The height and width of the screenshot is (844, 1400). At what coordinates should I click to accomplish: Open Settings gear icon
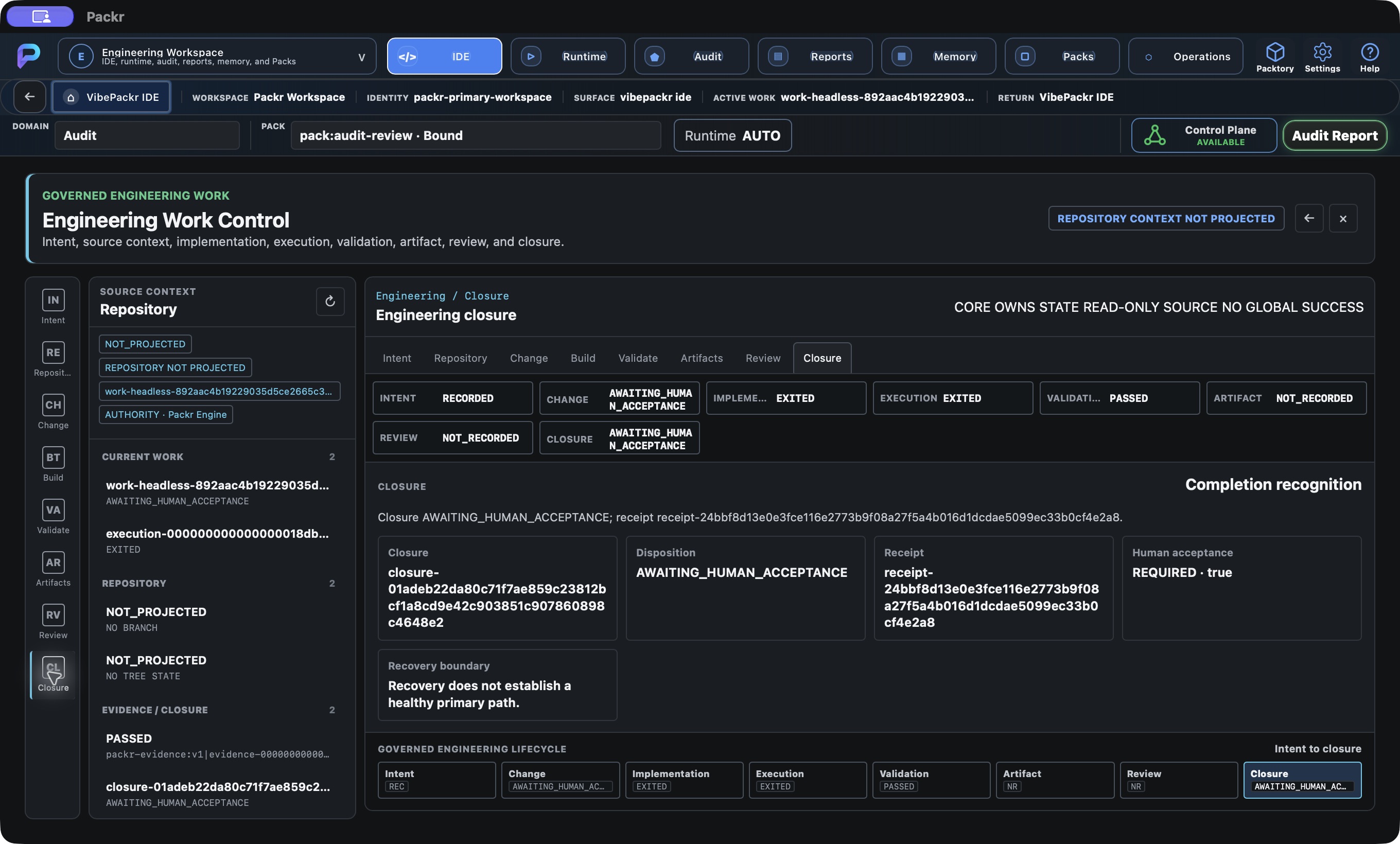1322,53
